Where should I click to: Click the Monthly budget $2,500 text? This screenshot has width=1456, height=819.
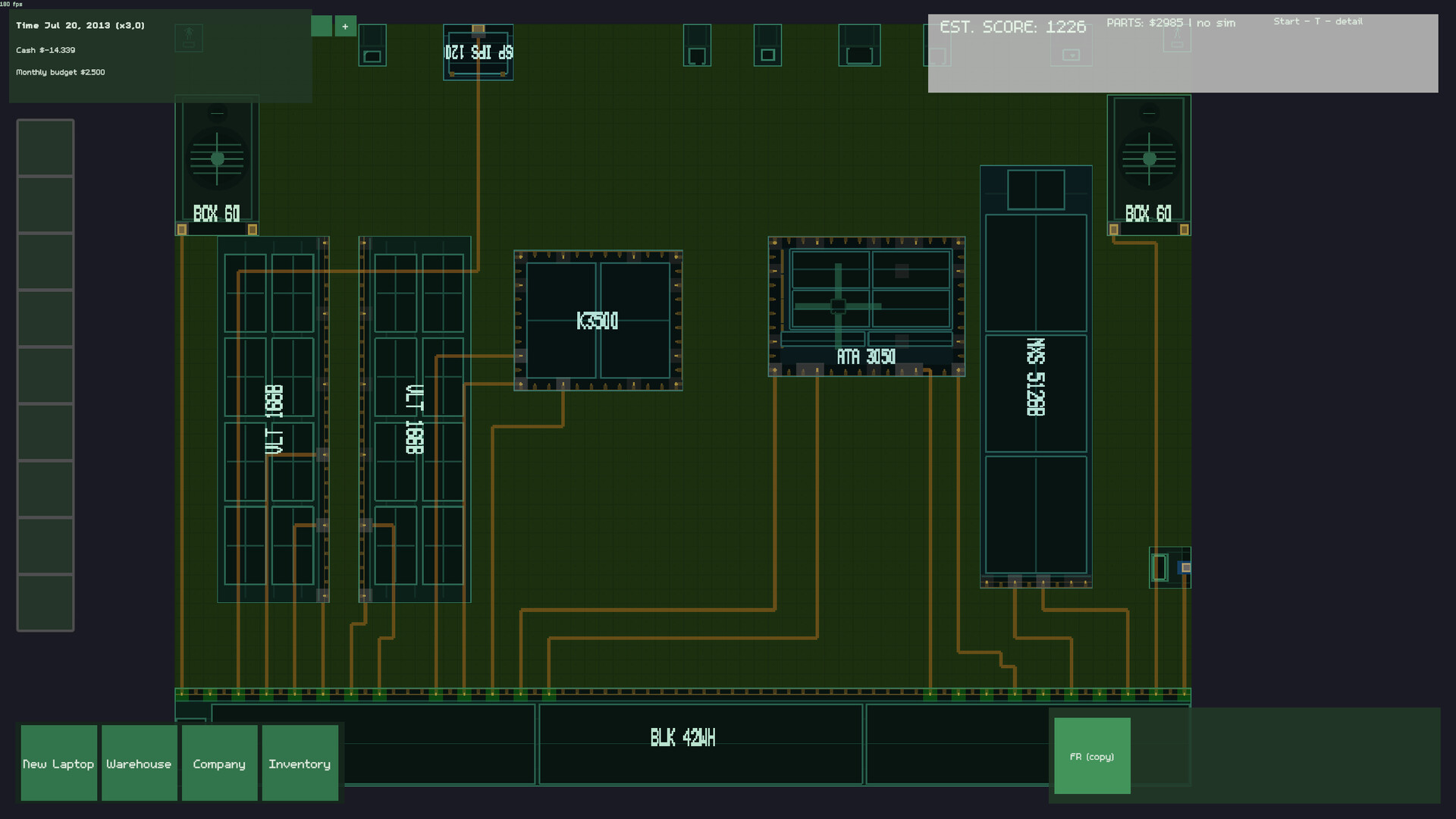(61, 72)
